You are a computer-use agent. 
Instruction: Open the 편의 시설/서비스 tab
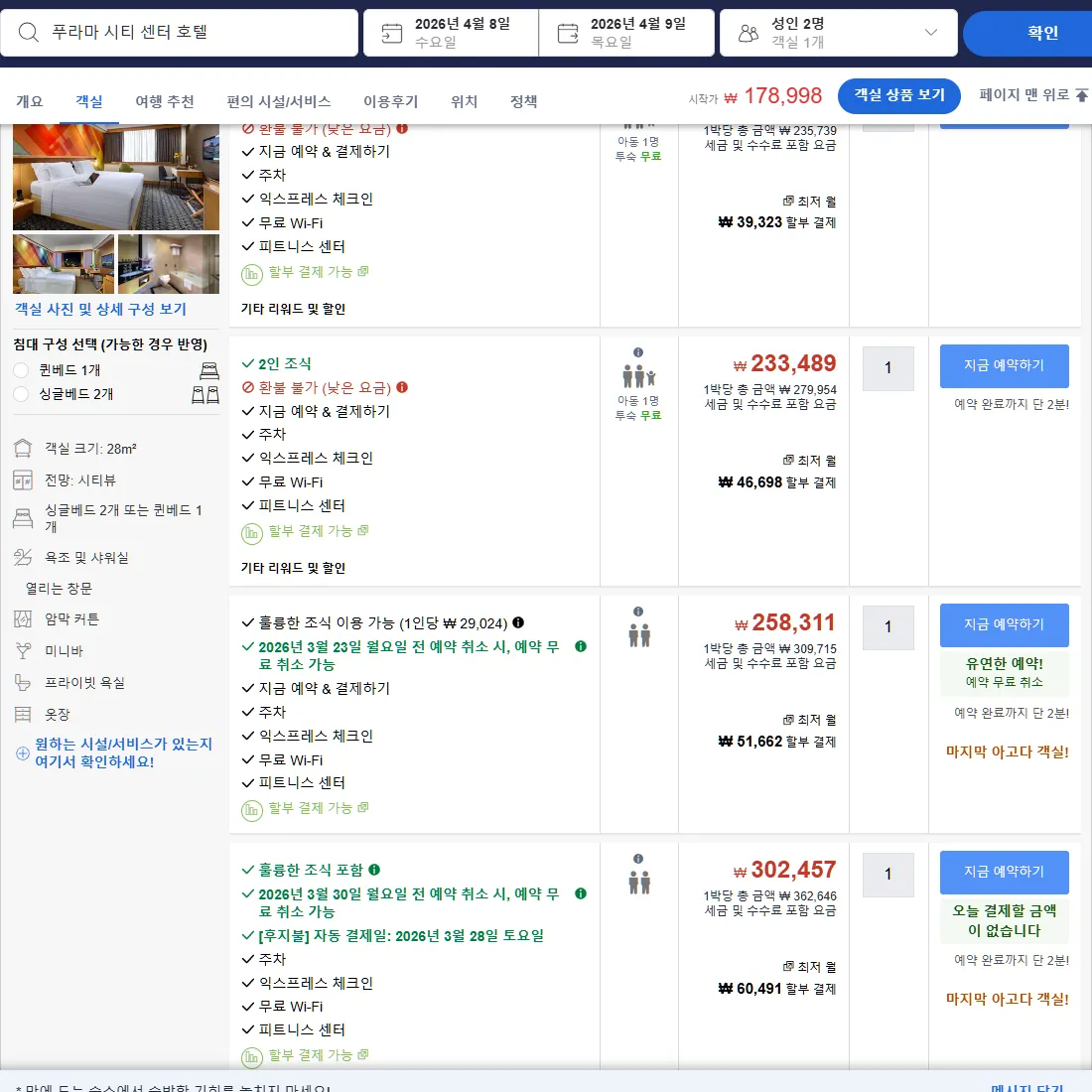pos(279,101)
